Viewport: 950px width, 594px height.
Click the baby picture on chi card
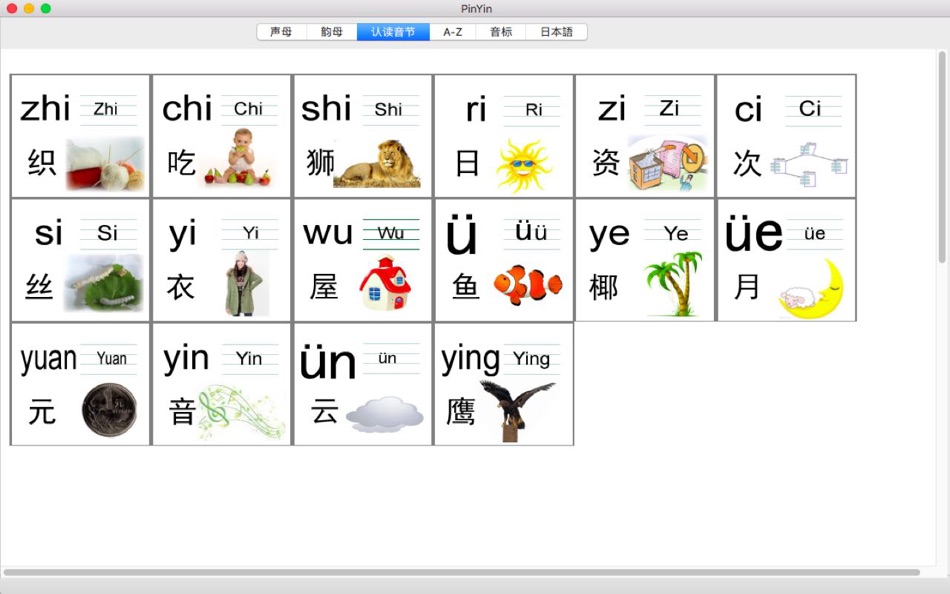[239, 156]
